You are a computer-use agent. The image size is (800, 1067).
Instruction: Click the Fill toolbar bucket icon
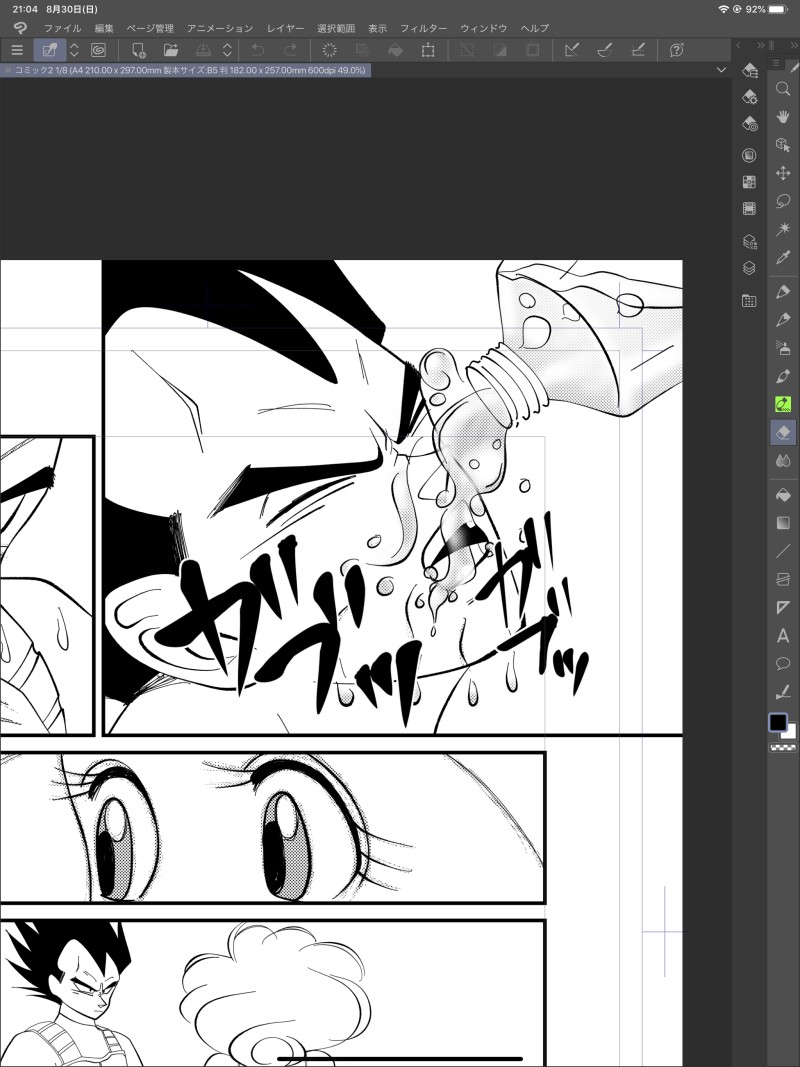click(395, 50)
